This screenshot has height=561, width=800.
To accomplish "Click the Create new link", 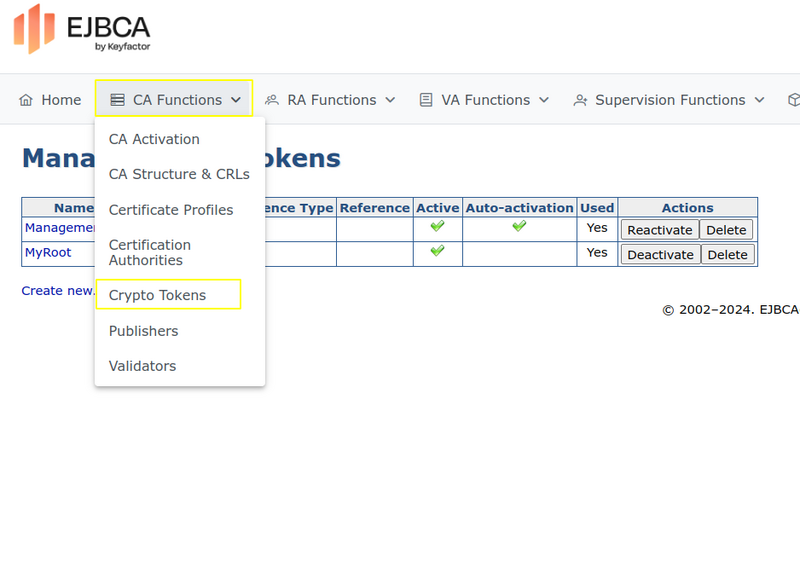I will tap(58, 291).
